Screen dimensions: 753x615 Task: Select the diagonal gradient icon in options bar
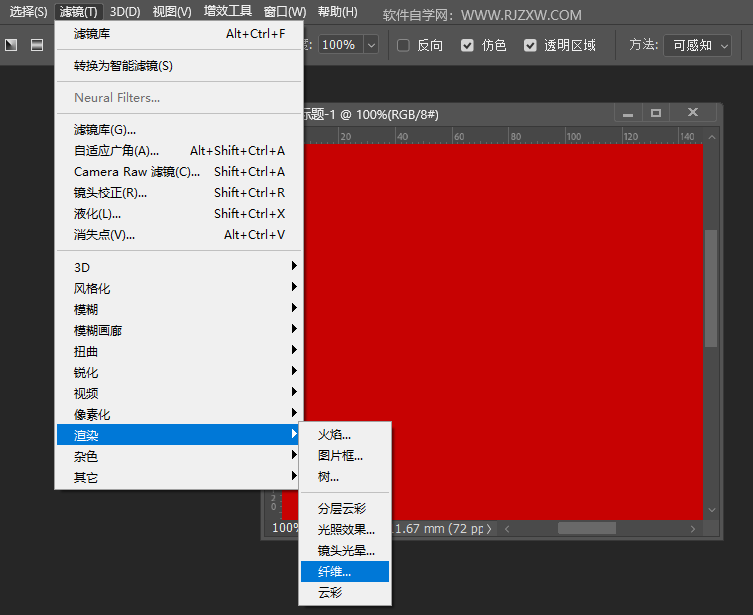pos(11,45)
